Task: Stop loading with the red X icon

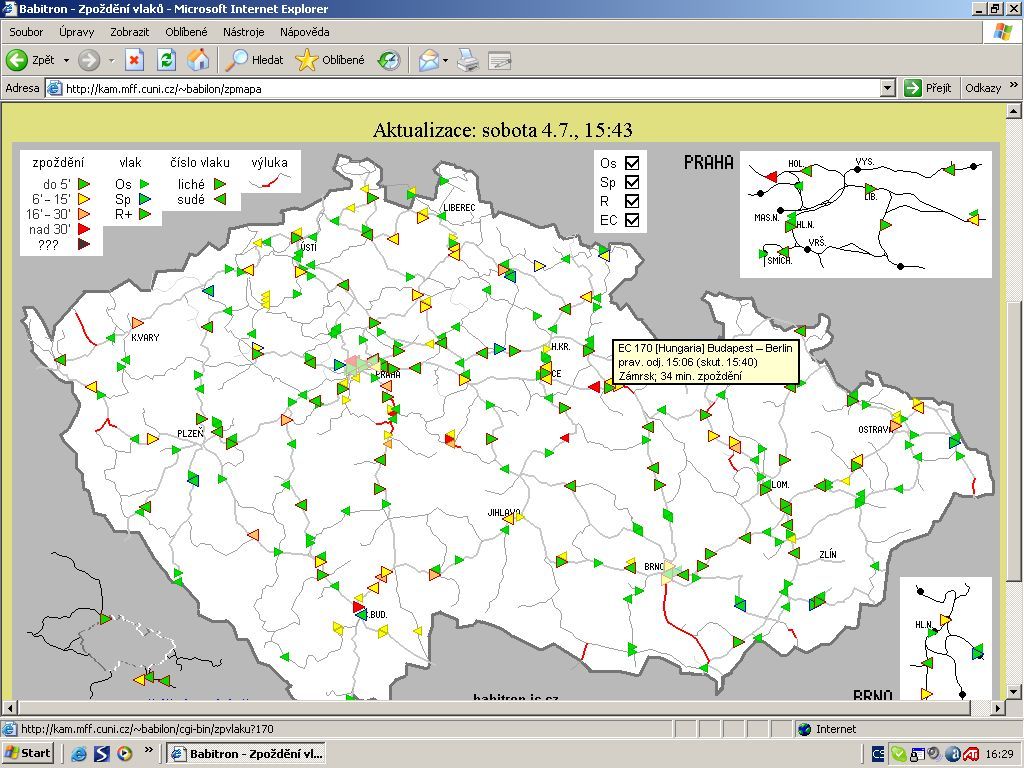Action: coord(134,60)
